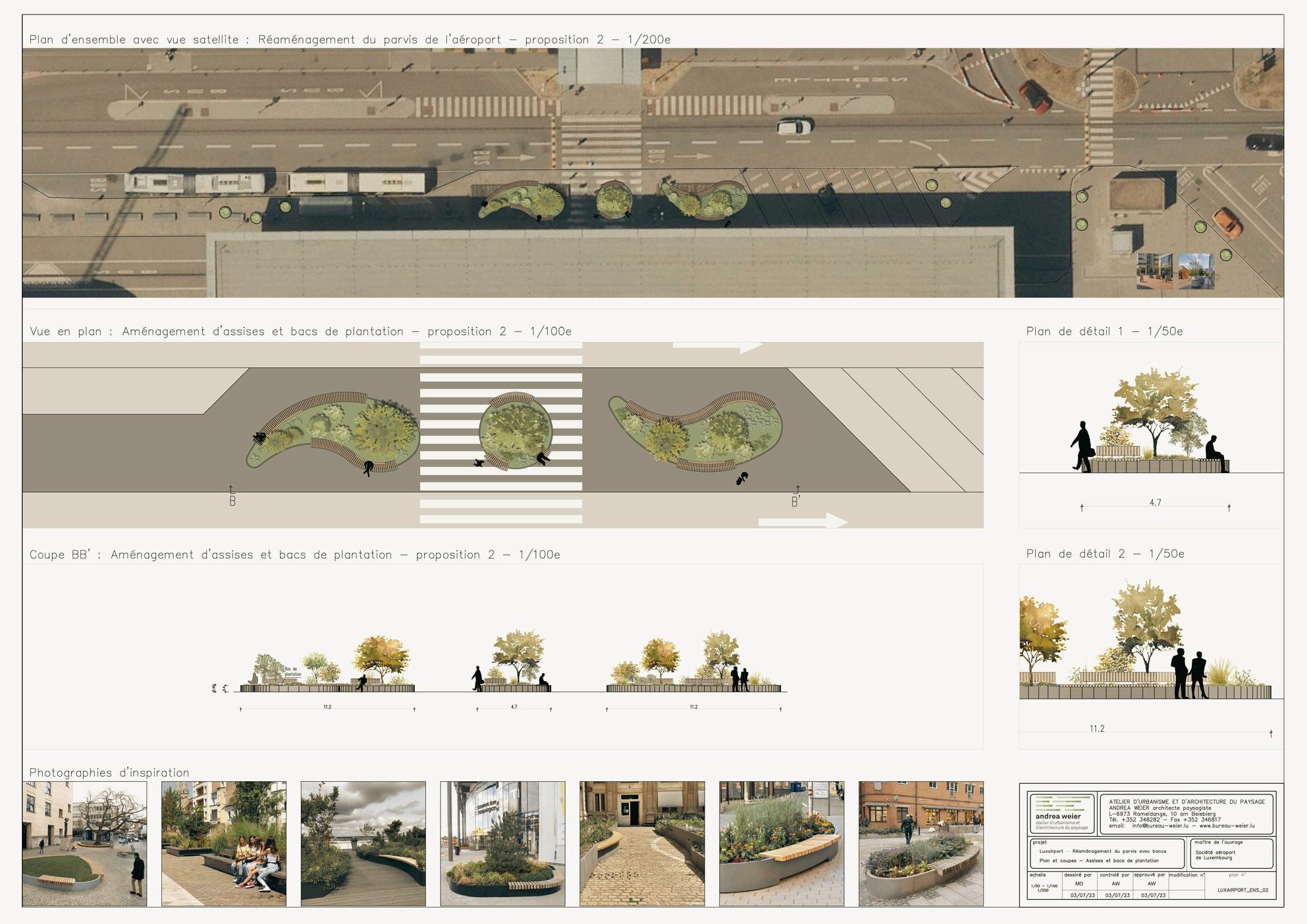This screenshot has width=1307, height=924.
Task: Click the LUXAIRPORT_ENS_02 plan number
Action: click(x=1242, y=890)
